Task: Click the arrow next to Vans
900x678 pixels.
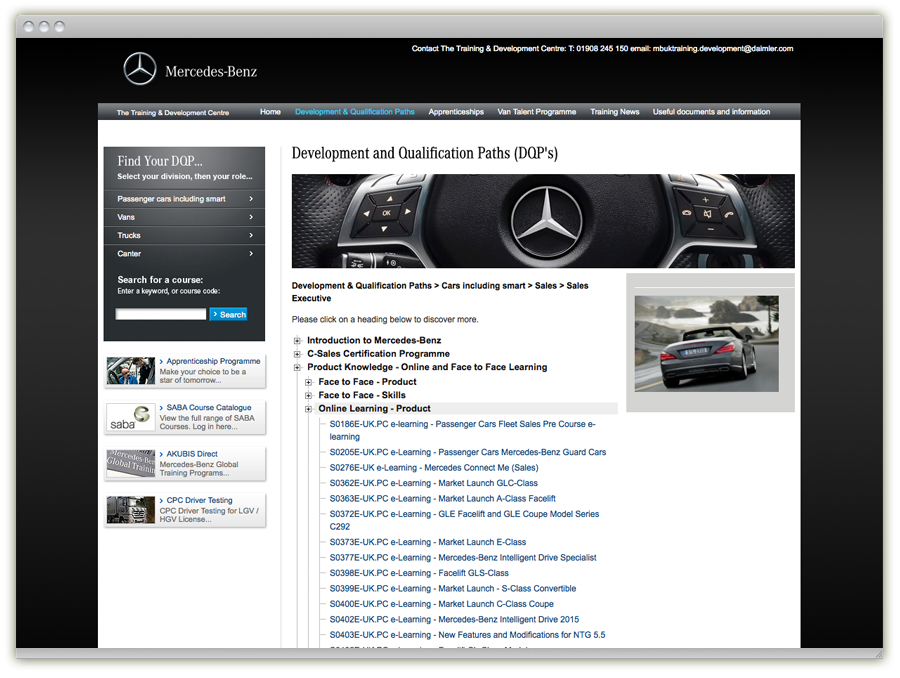Action: [251, 217]
